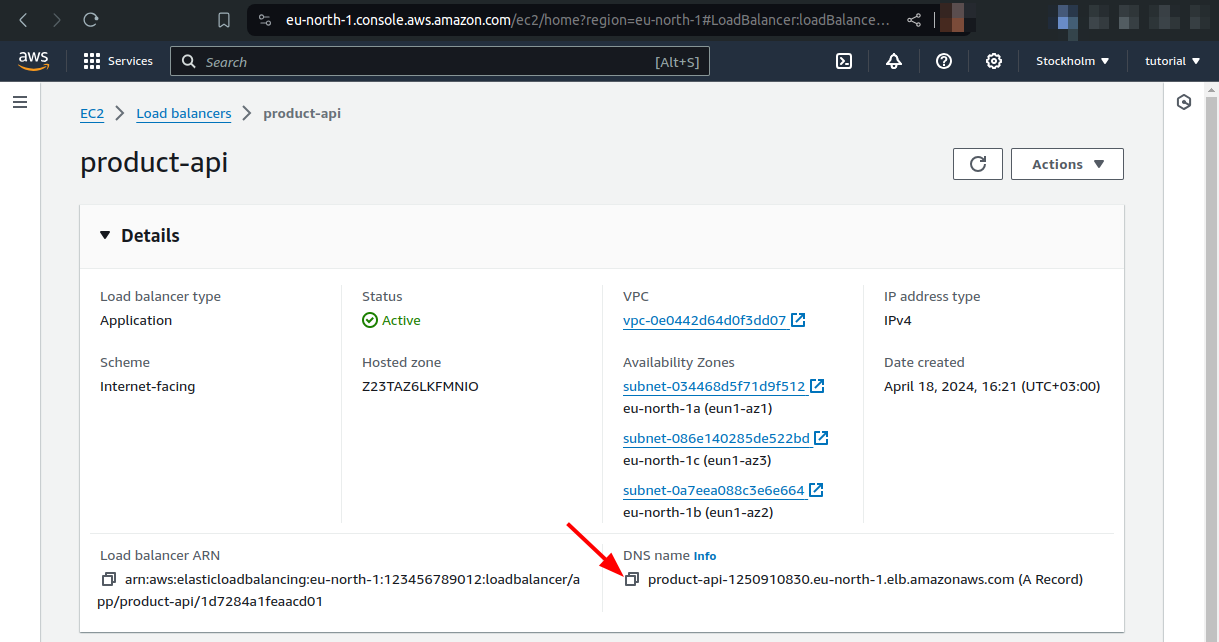The width and height of the screenshot is (1219, 642).
Task: Open the site information icon in address bar
Action: click(x=264, y=20)
